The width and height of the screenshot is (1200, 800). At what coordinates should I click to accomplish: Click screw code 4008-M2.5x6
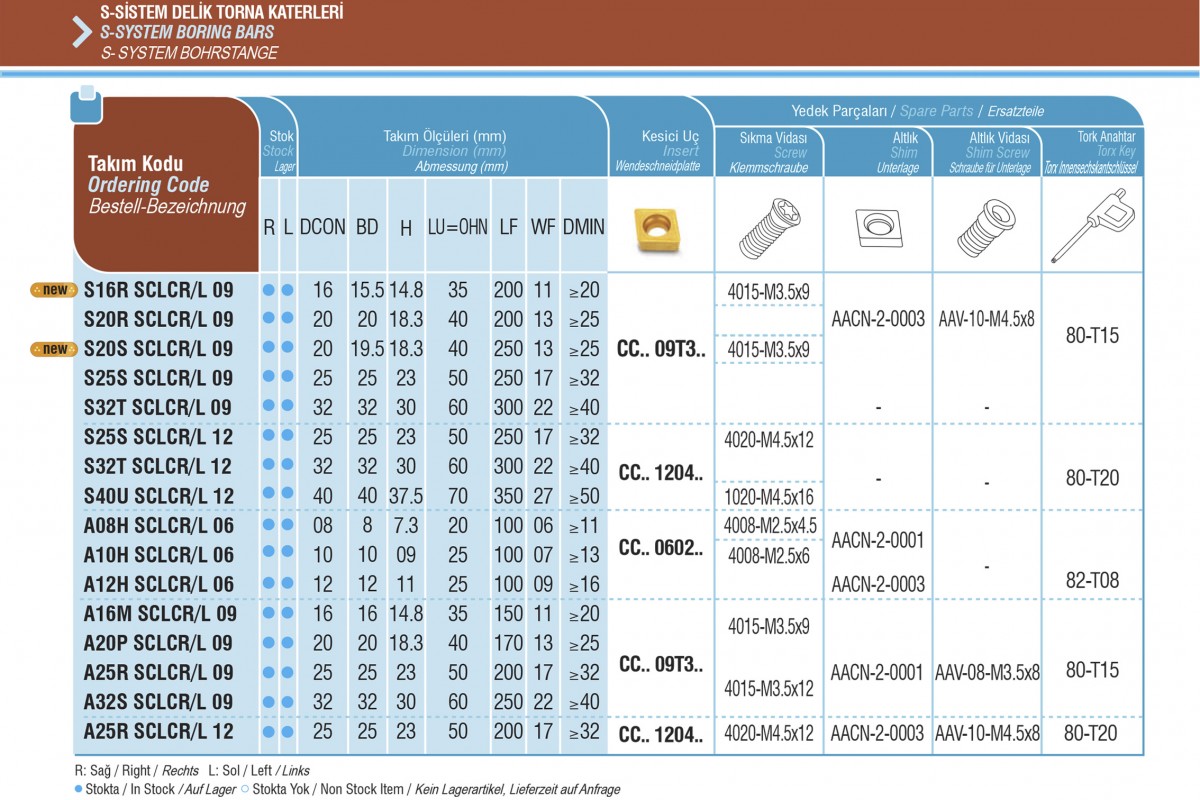coord(770,556)
